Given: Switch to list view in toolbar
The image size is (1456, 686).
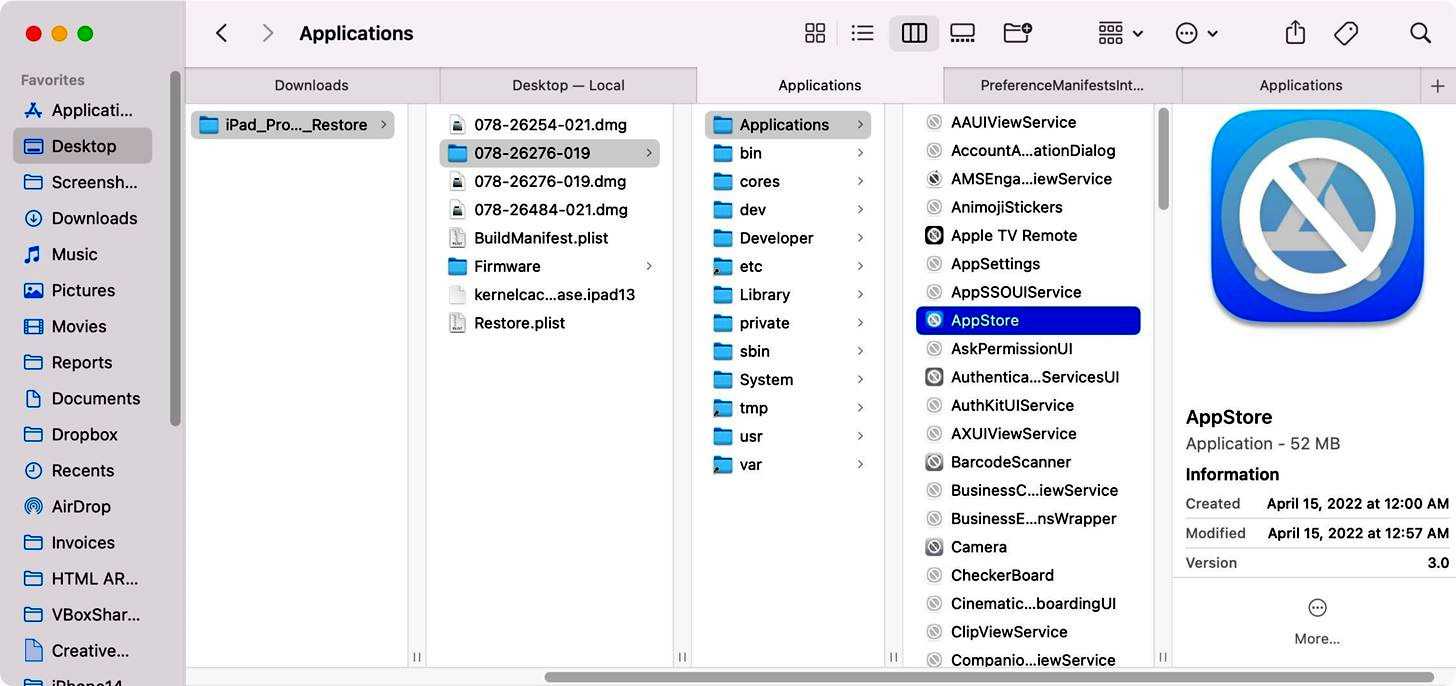Looking at the screenshot, I should point(862,33).
